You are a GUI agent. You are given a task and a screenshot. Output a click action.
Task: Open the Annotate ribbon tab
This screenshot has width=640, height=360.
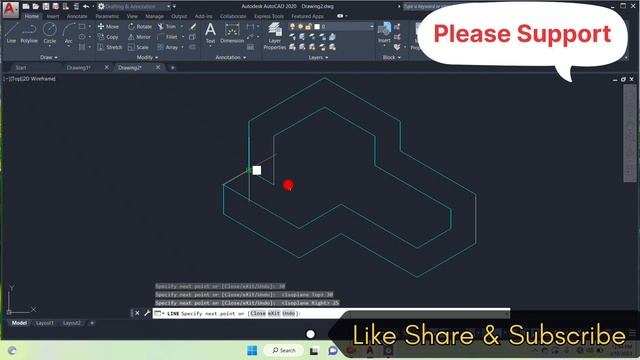pos(77,16)
